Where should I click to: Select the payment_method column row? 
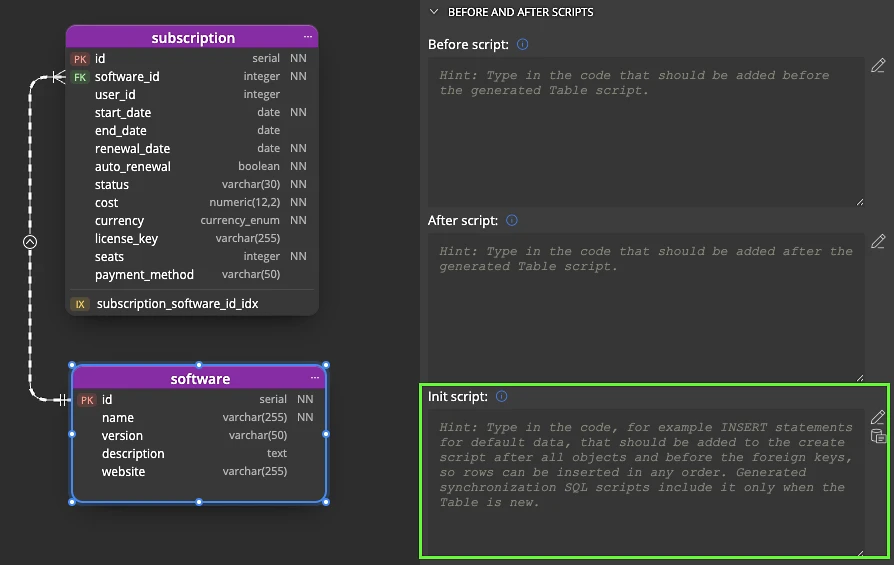point(192,275)
